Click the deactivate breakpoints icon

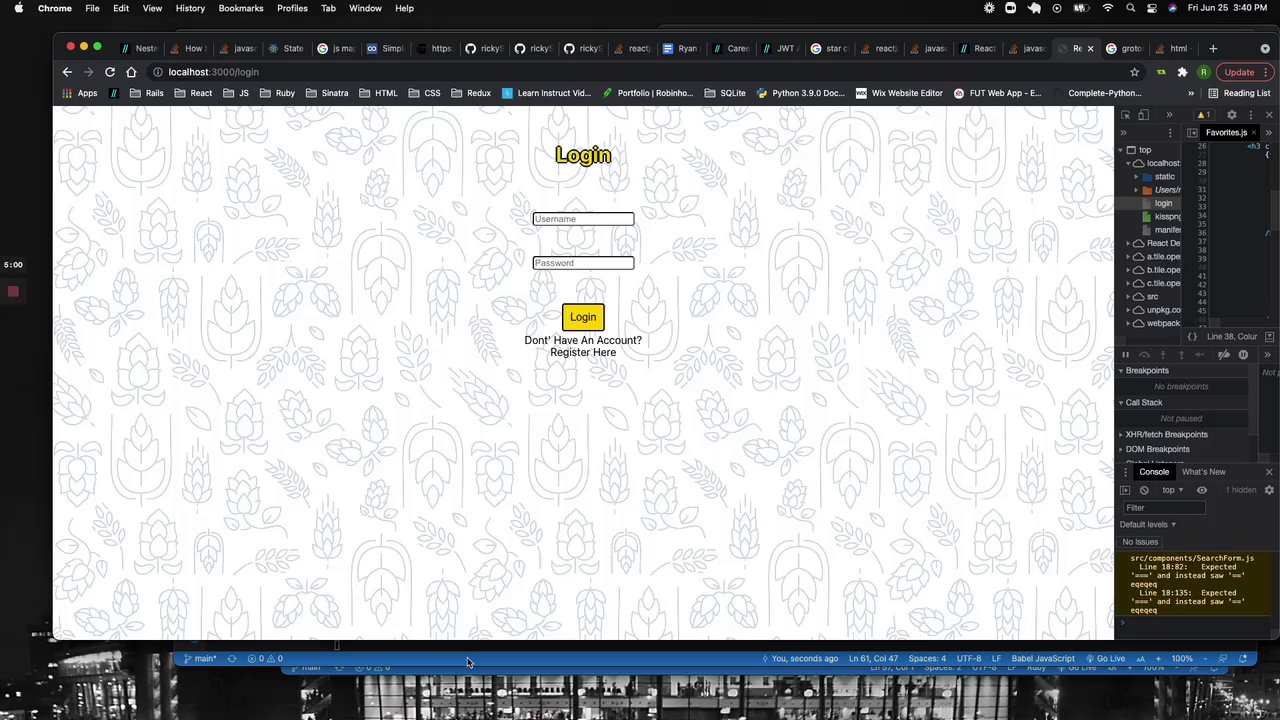[x=1224, y=355]
